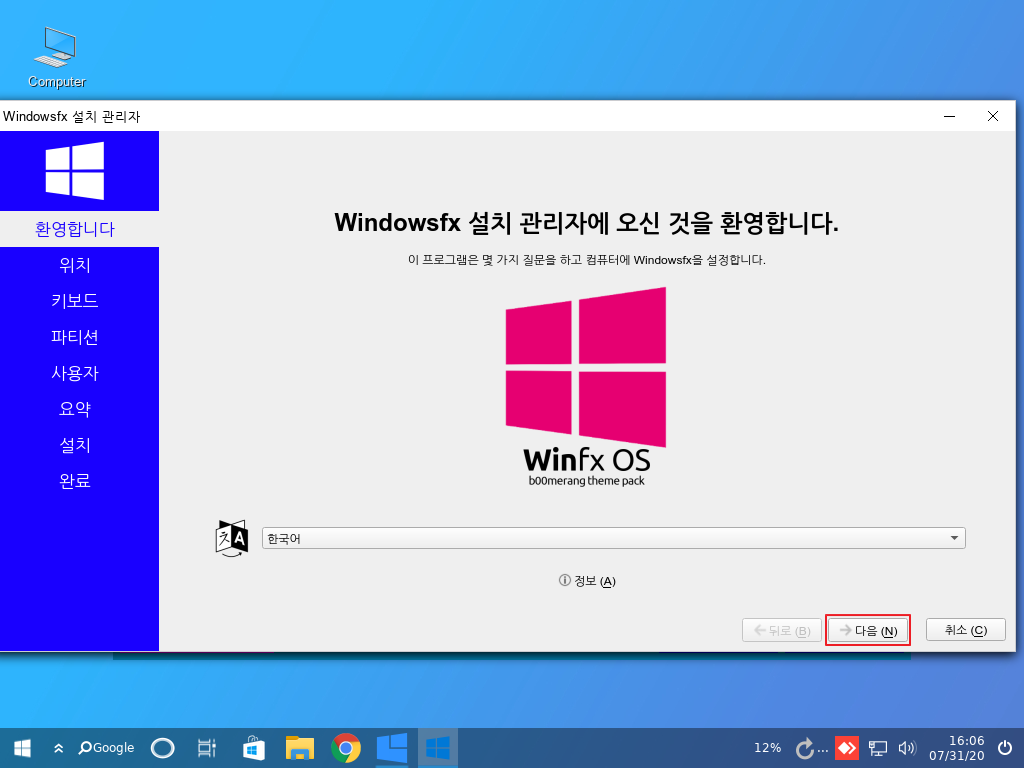
Task: Open the network connection tray icon
Action: (x=878, y=748)
